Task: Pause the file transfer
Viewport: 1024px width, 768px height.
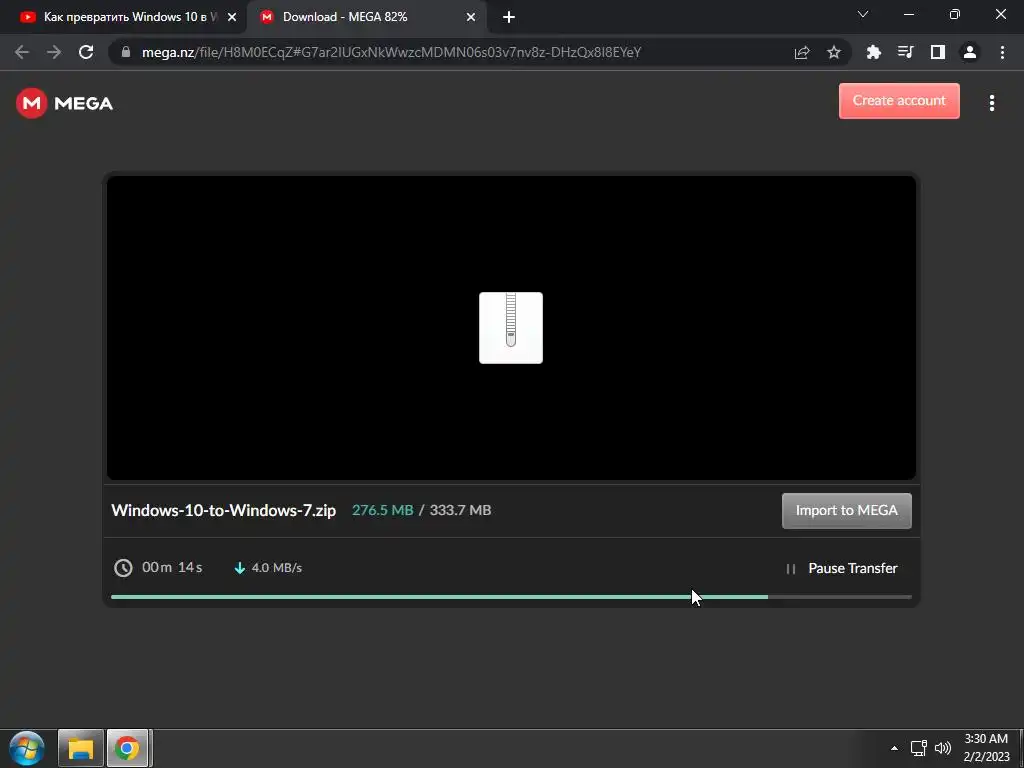Action: point(841,568)
